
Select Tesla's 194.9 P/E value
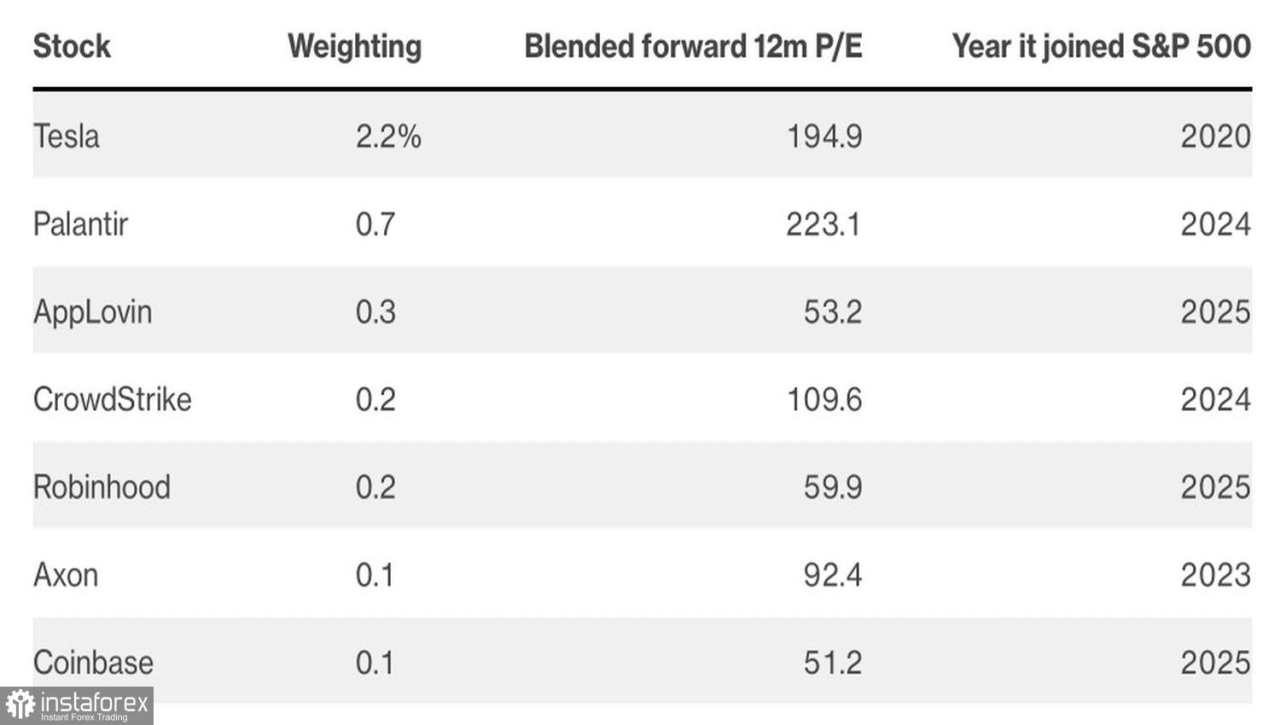pyautogui.click(x=822, y=135)
